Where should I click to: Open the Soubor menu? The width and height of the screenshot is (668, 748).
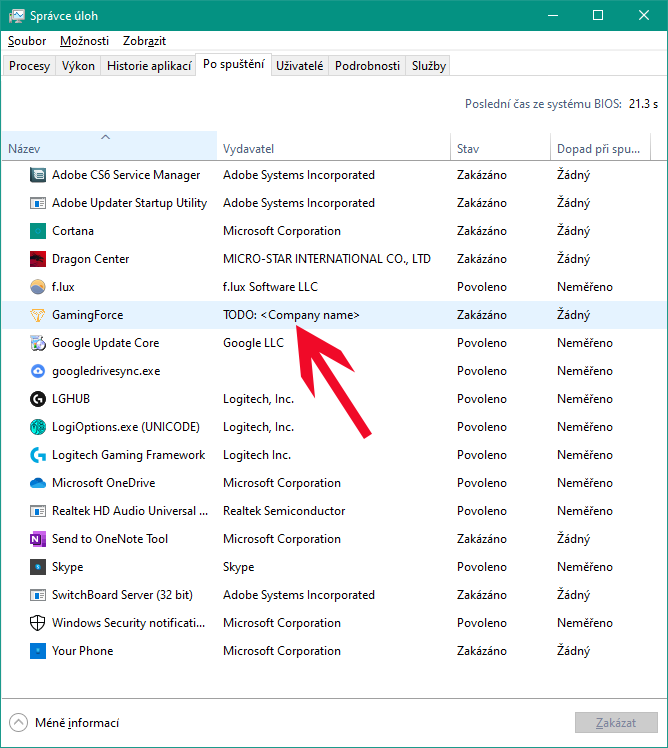[x=27, y=41]
